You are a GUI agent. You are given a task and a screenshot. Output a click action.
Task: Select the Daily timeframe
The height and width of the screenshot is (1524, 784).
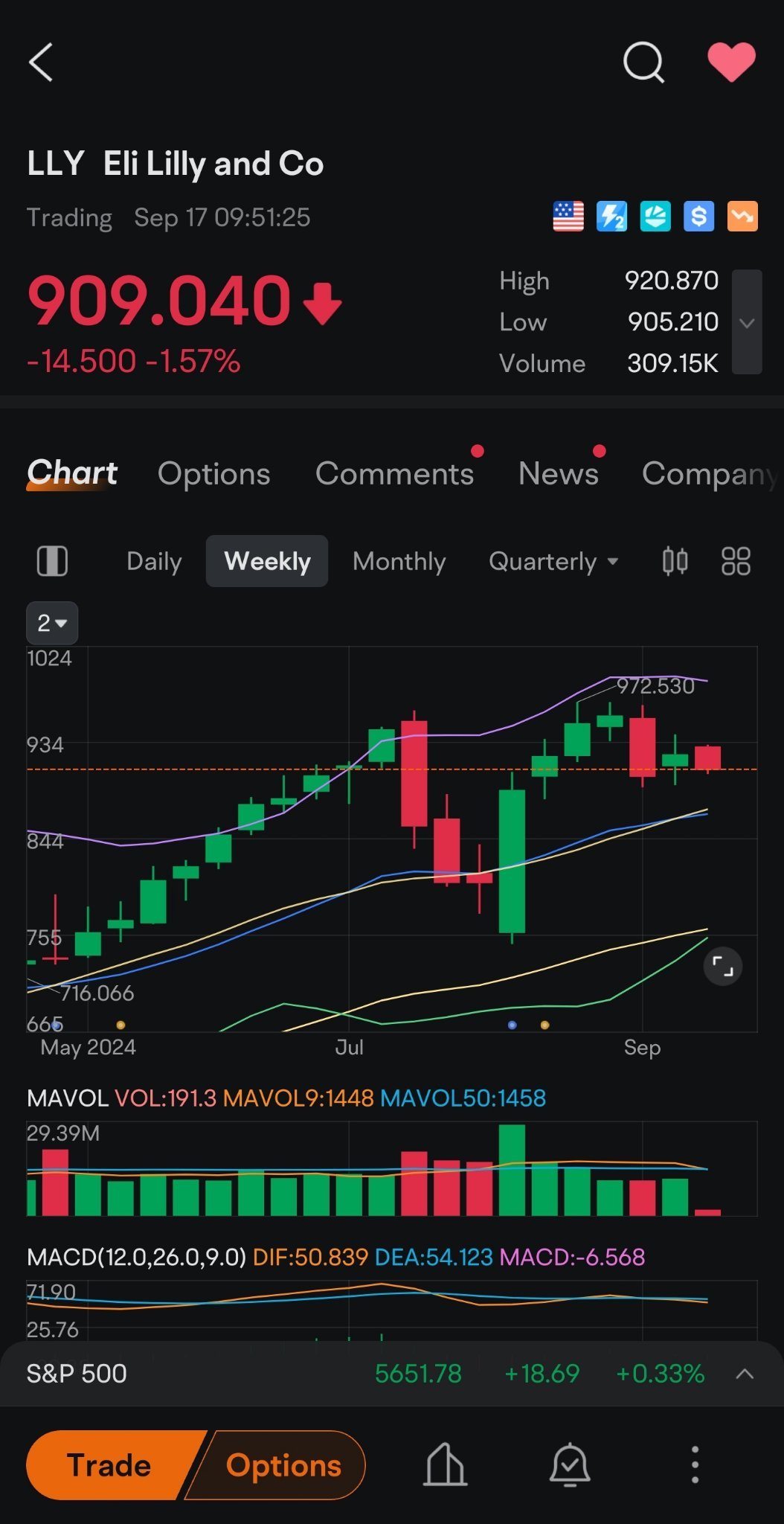tap(154, 561)
